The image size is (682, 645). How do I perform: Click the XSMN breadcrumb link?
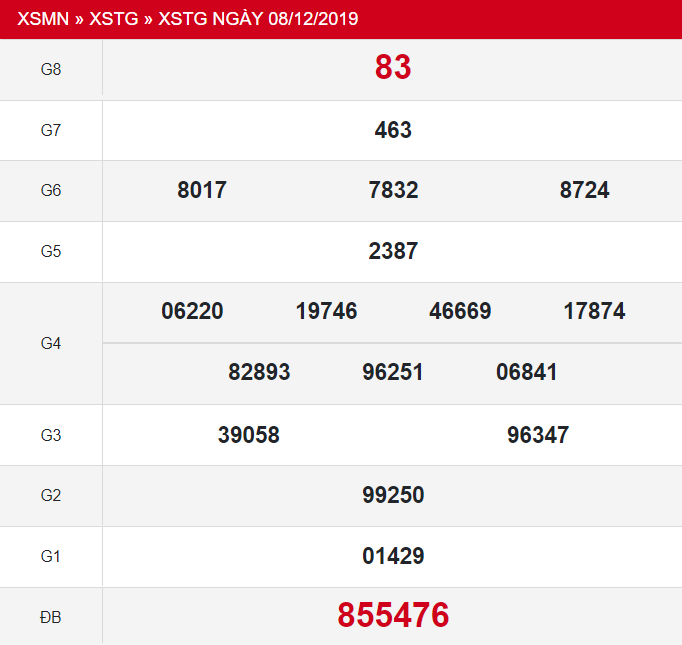[44, 19]
